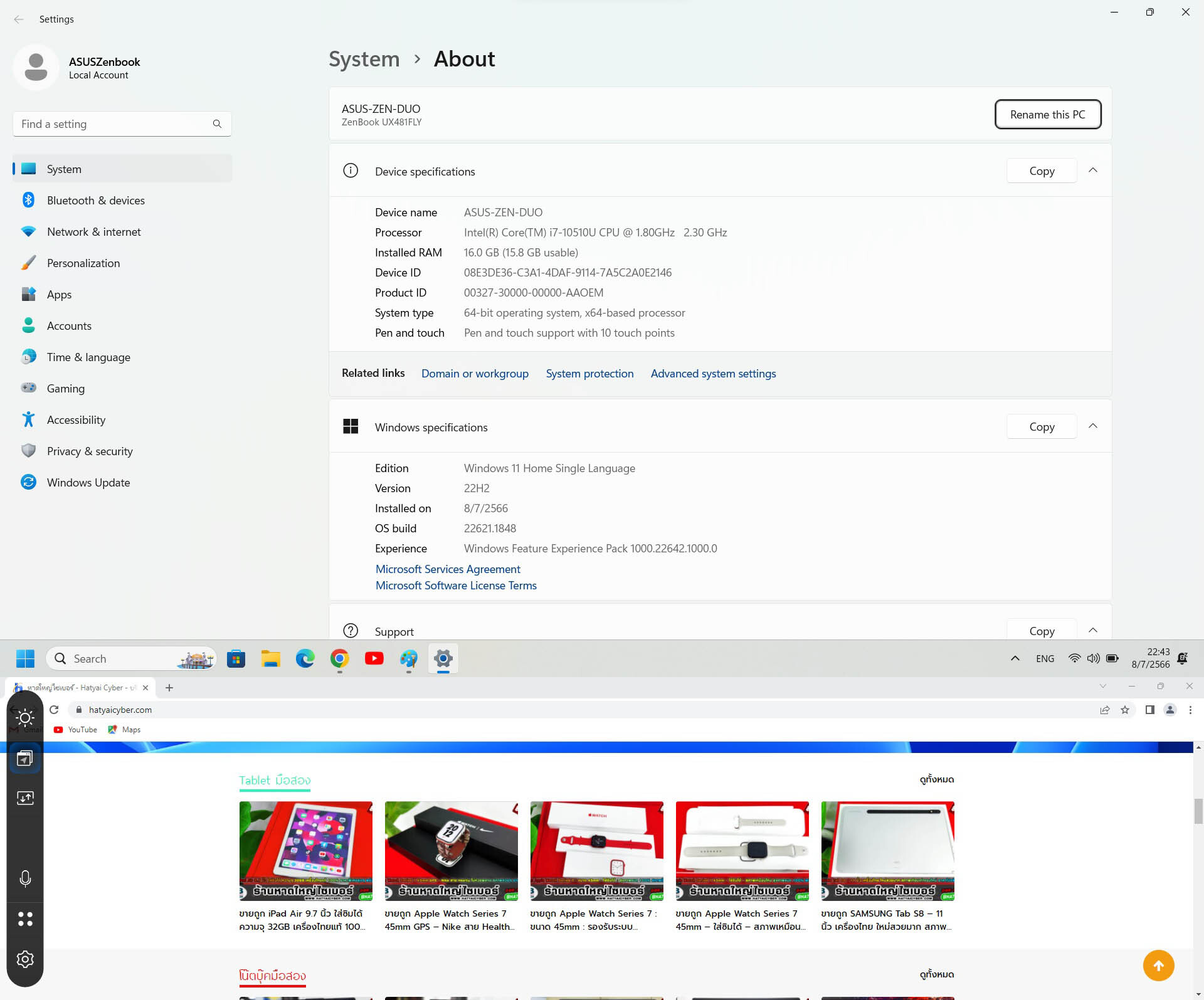This screenshot has height=1000, width=1204.
Task: Click Chrome's share page icon
Action: pyautogui.click(x=1105, y=710)
